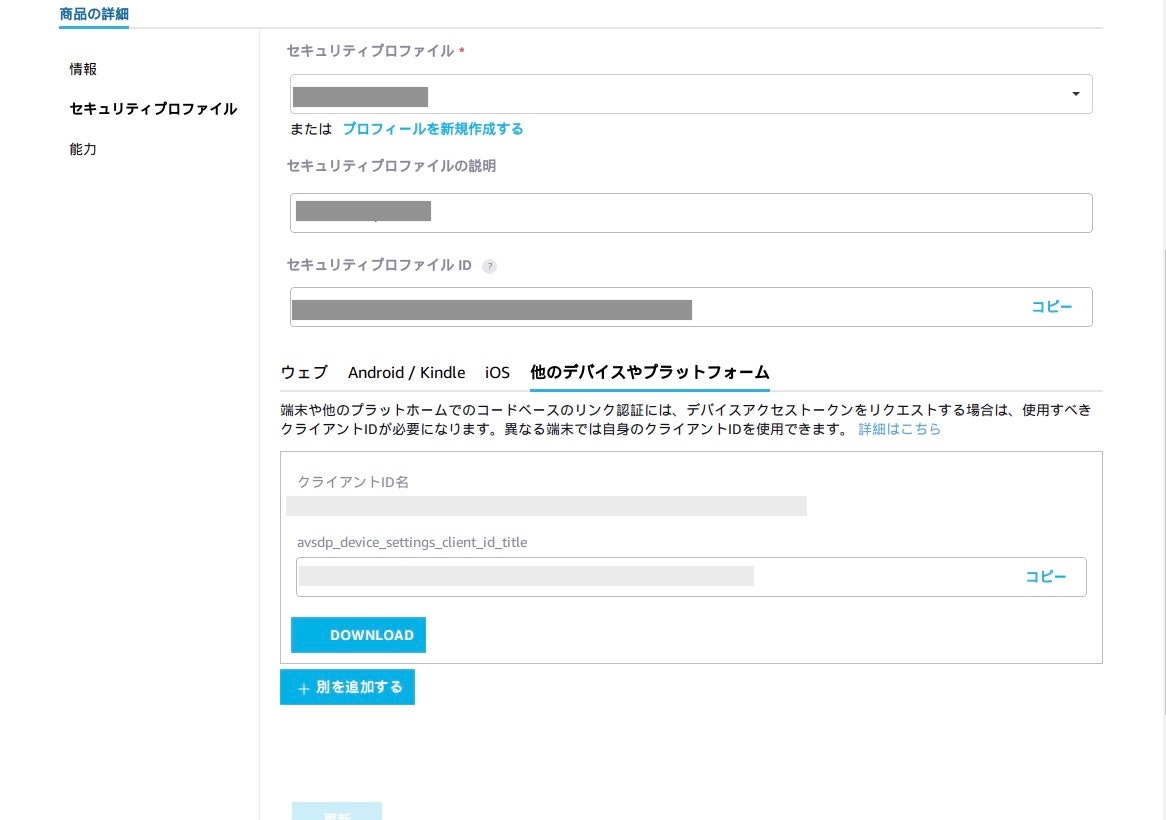Select 情報 in the sidebar
Screen dimensions: 1166x820
click(x=83, y=69)
